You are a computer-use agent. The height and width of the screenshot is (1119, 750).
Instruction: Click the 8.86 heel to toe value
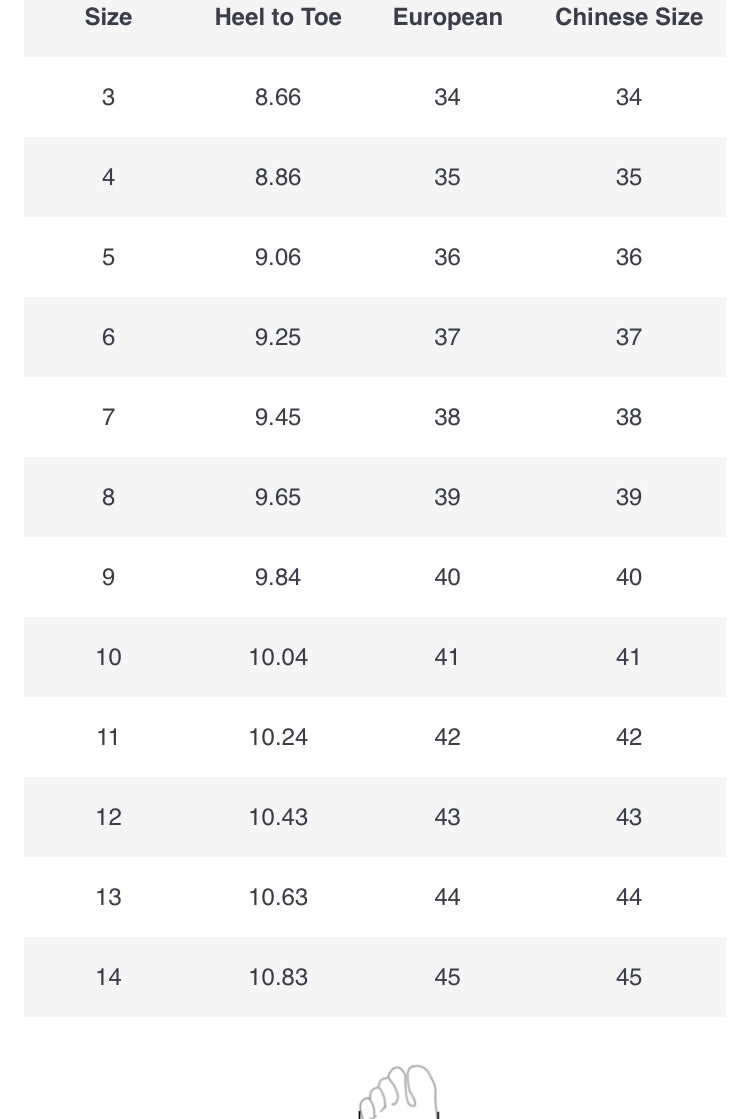[278, 177]
